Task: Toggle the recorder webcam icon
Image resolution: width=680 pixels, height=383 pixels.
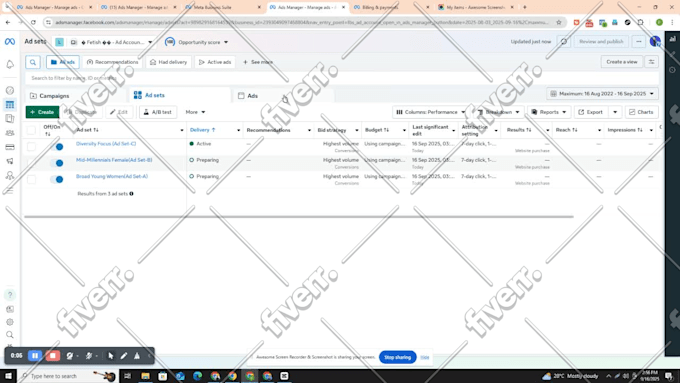Action: click(x=69, y=356)
